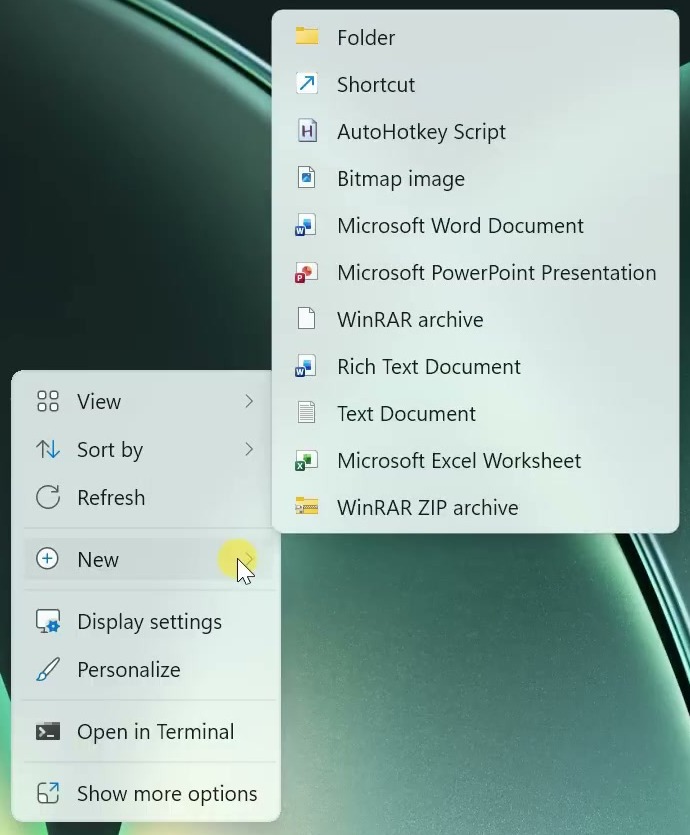Click the Display settings monitor icon
Image resolution: width=690 pixels, height=835 pixels.
pyautogui.click(x=48, y=621)
